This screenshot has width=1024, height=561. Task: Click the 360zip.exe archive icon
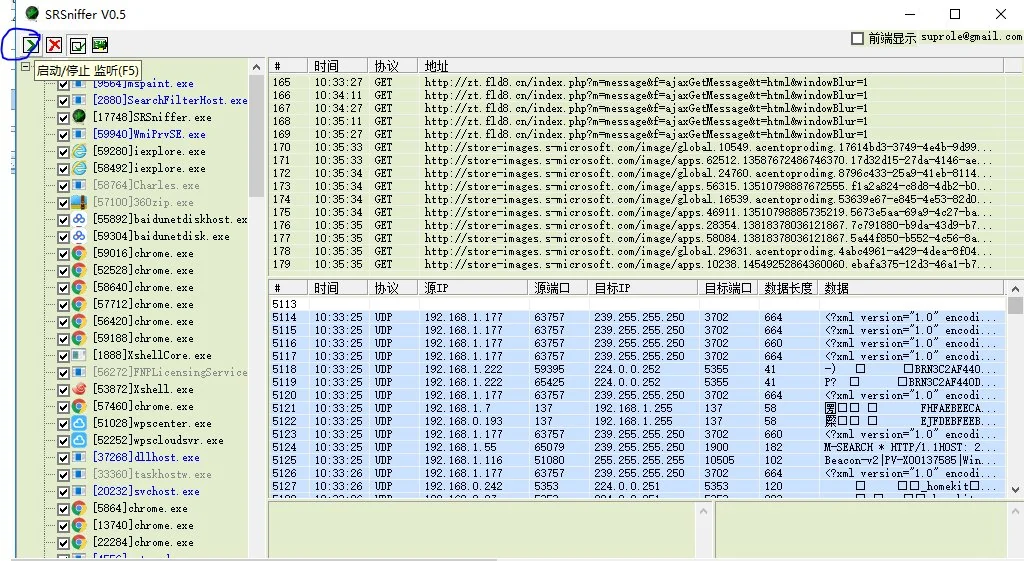point(79,202)
